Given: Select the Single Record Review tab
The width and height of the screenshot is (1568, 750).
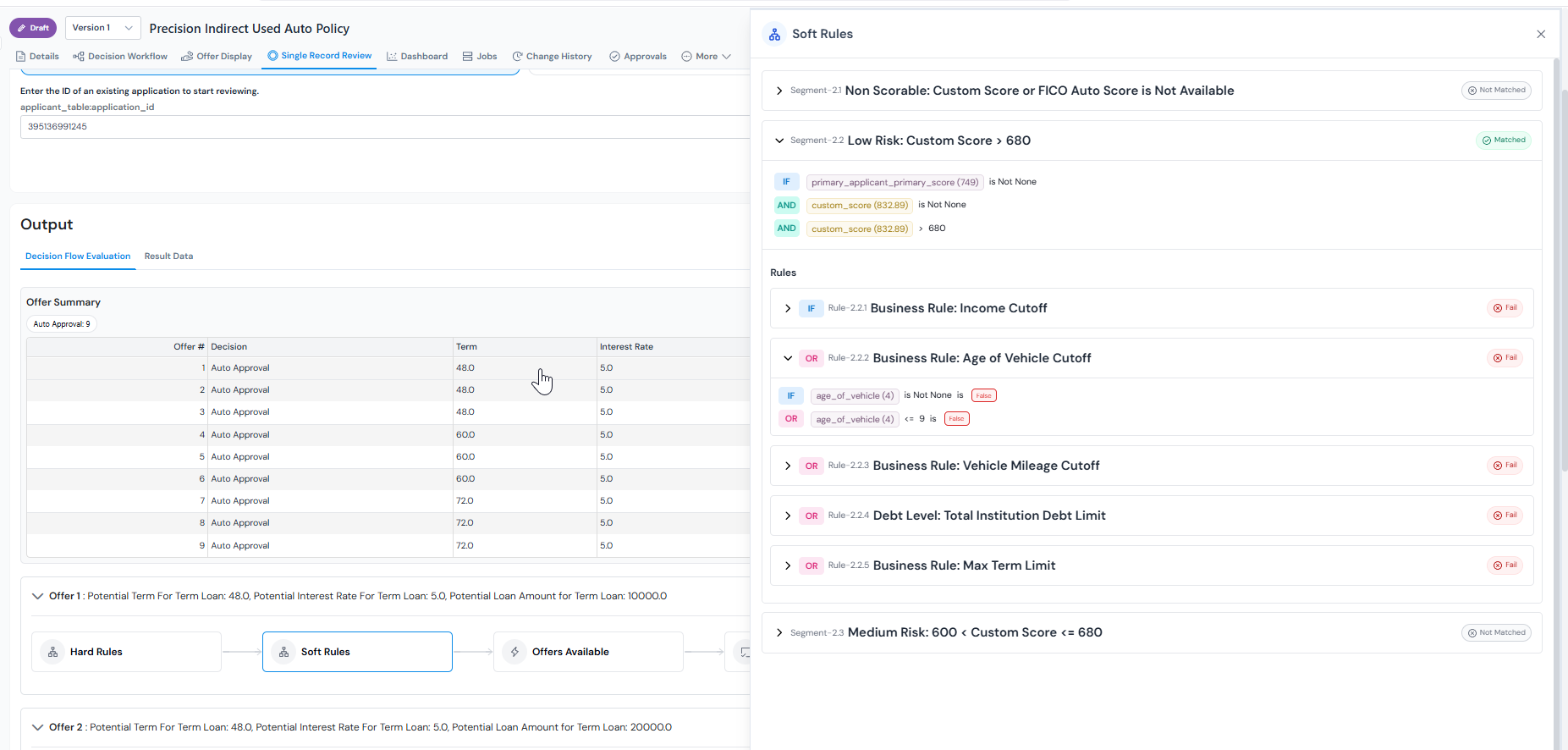Looking at the screenshot, I should (320, 56).
